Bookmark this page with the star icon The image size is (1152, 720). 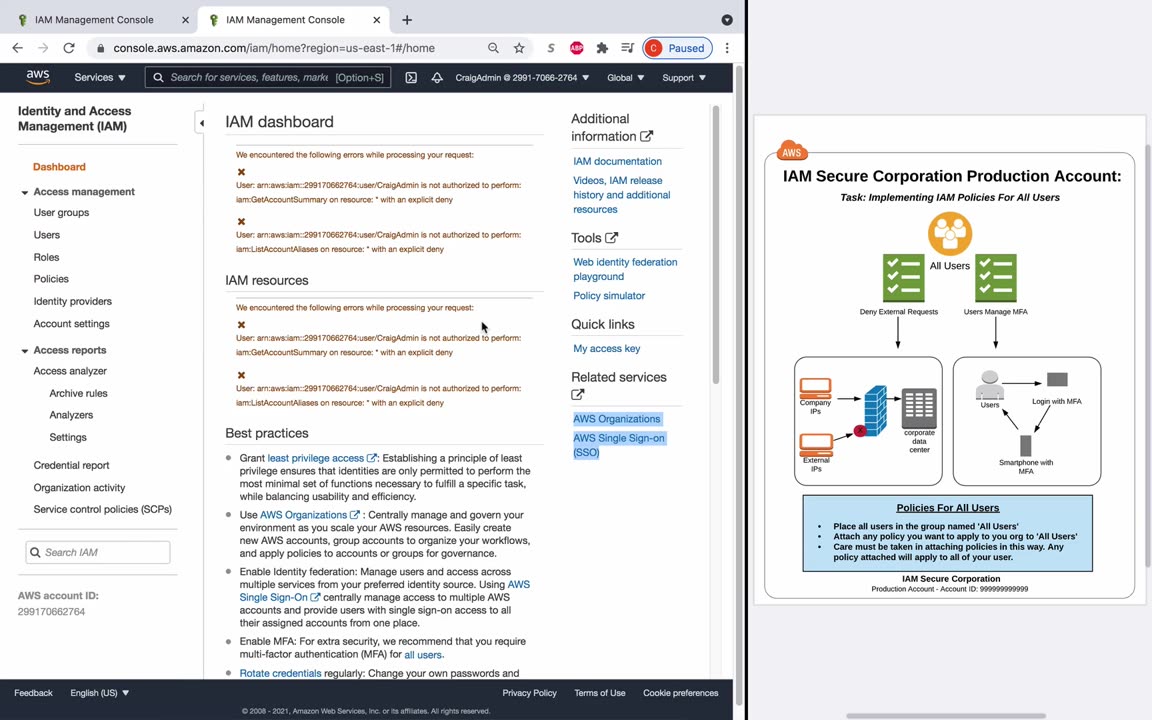(x=519, y=48)
